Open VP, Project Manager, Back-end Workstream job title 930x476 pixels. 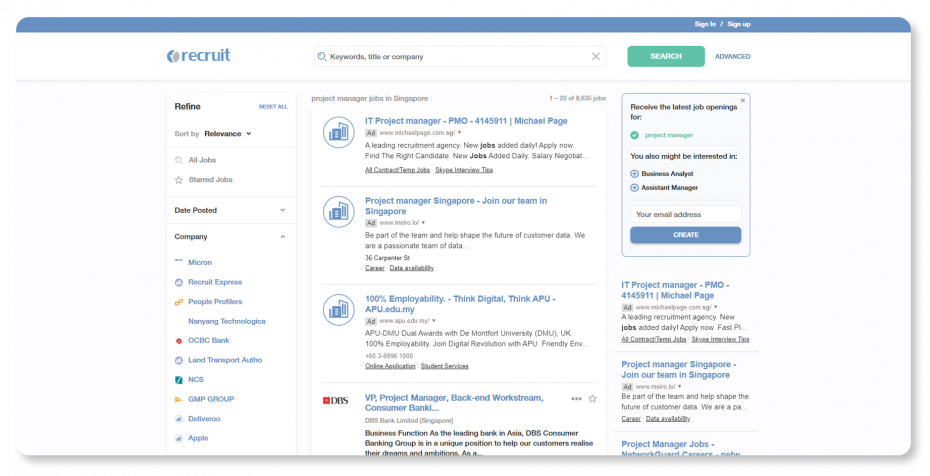pyautogui.click(x=454, y=403)
